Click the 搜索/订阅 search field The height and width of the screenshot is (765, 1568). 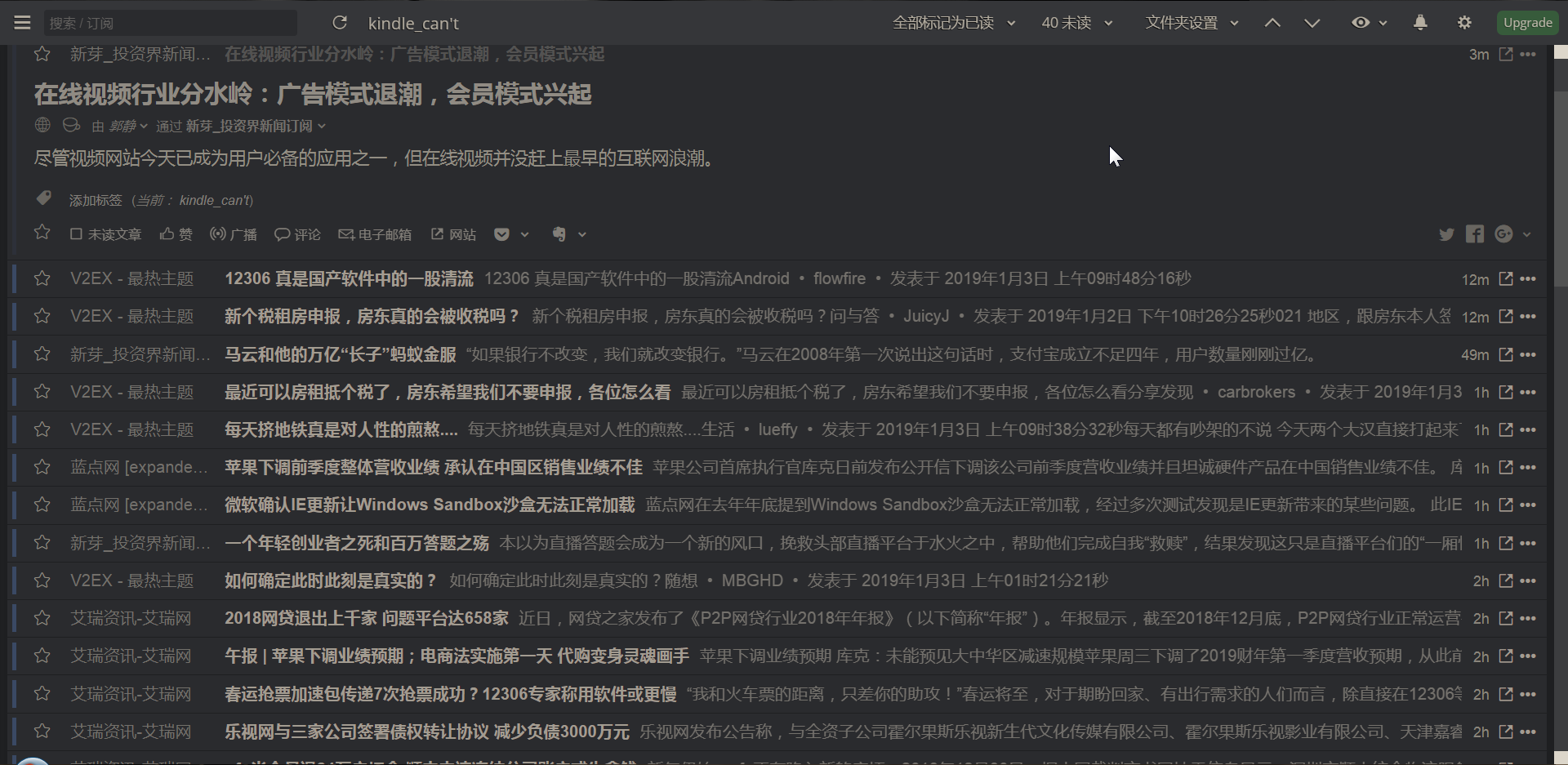(171, 22)
